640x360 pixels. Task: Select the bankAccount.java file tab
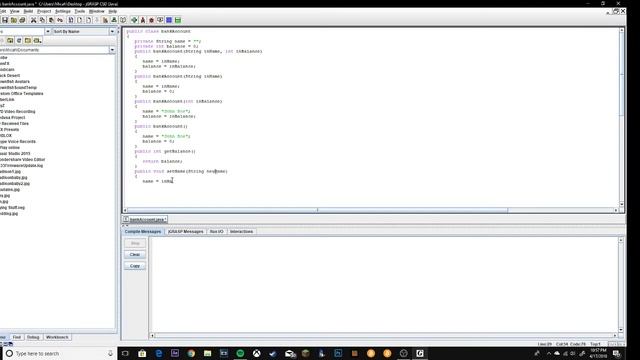(145, 220)
